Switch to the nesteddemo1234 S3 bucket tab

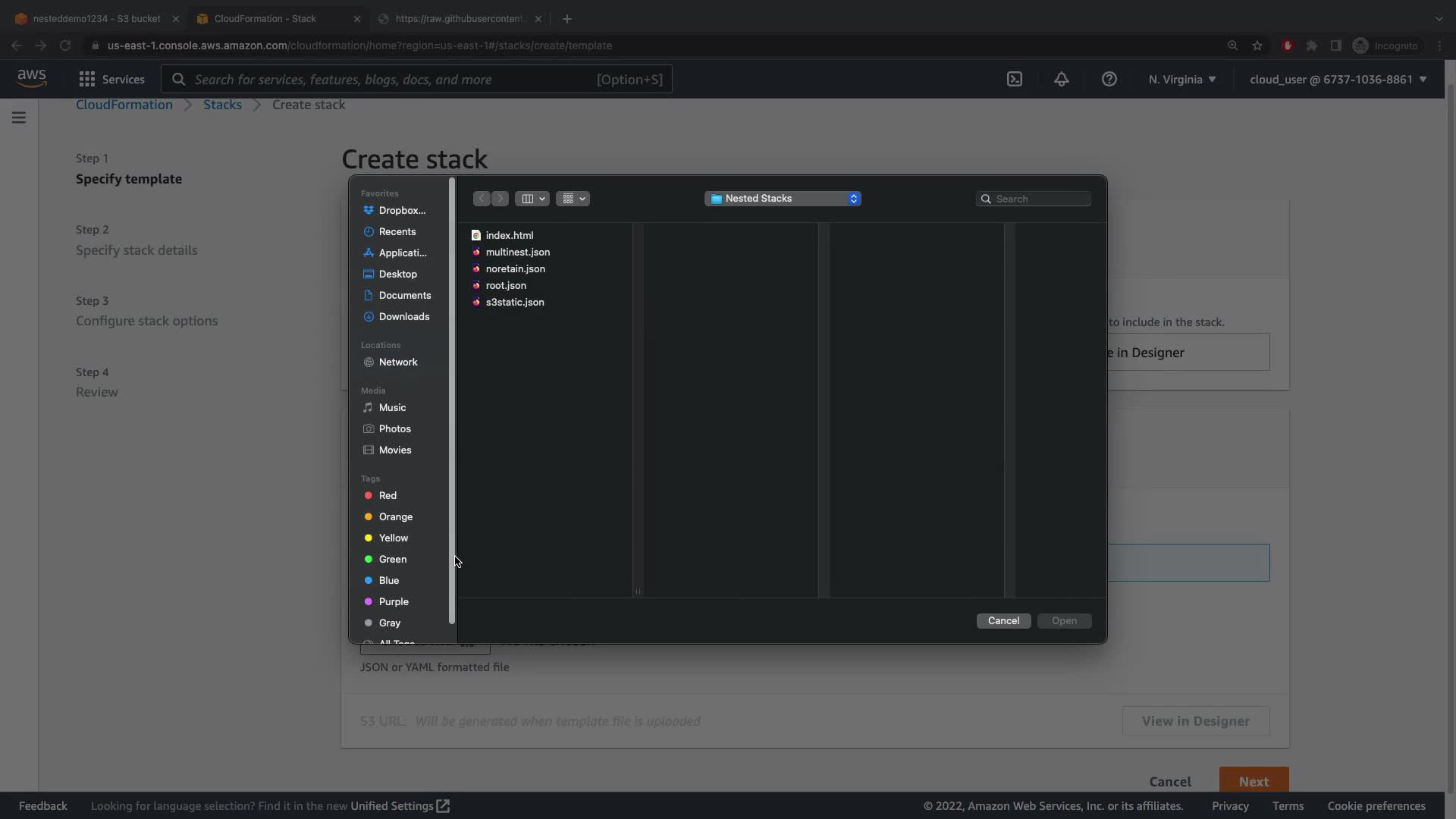(x=96, y=19)
